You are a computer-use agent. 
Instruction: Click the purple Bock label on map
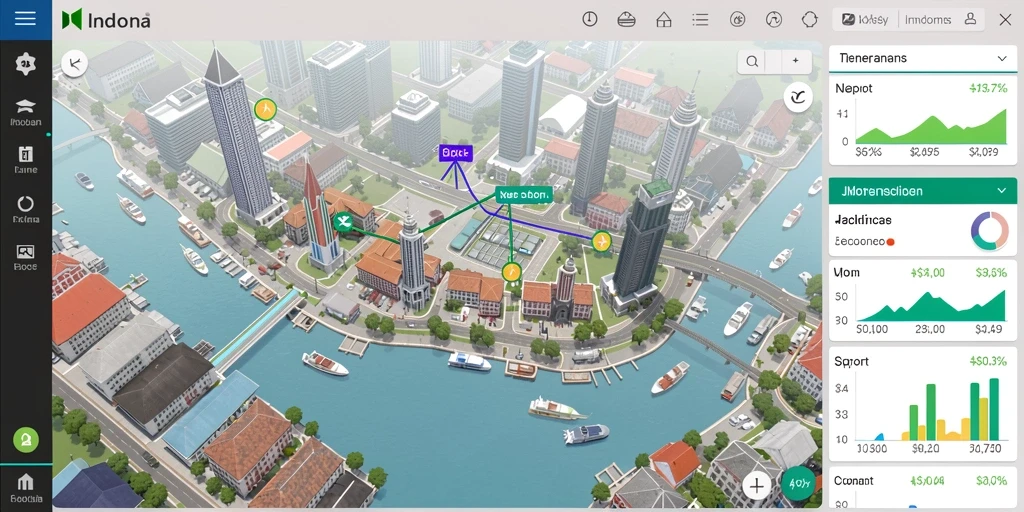pos(455,153)
